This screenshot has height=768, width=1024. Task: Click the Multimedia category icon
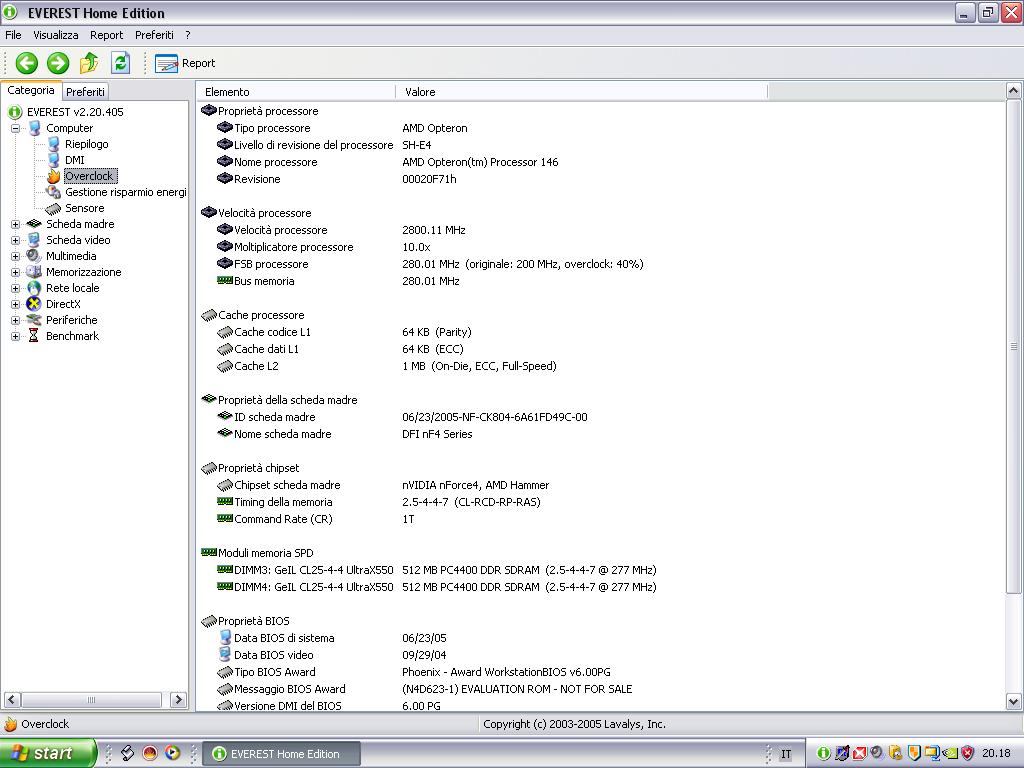(x=34, y=256)
